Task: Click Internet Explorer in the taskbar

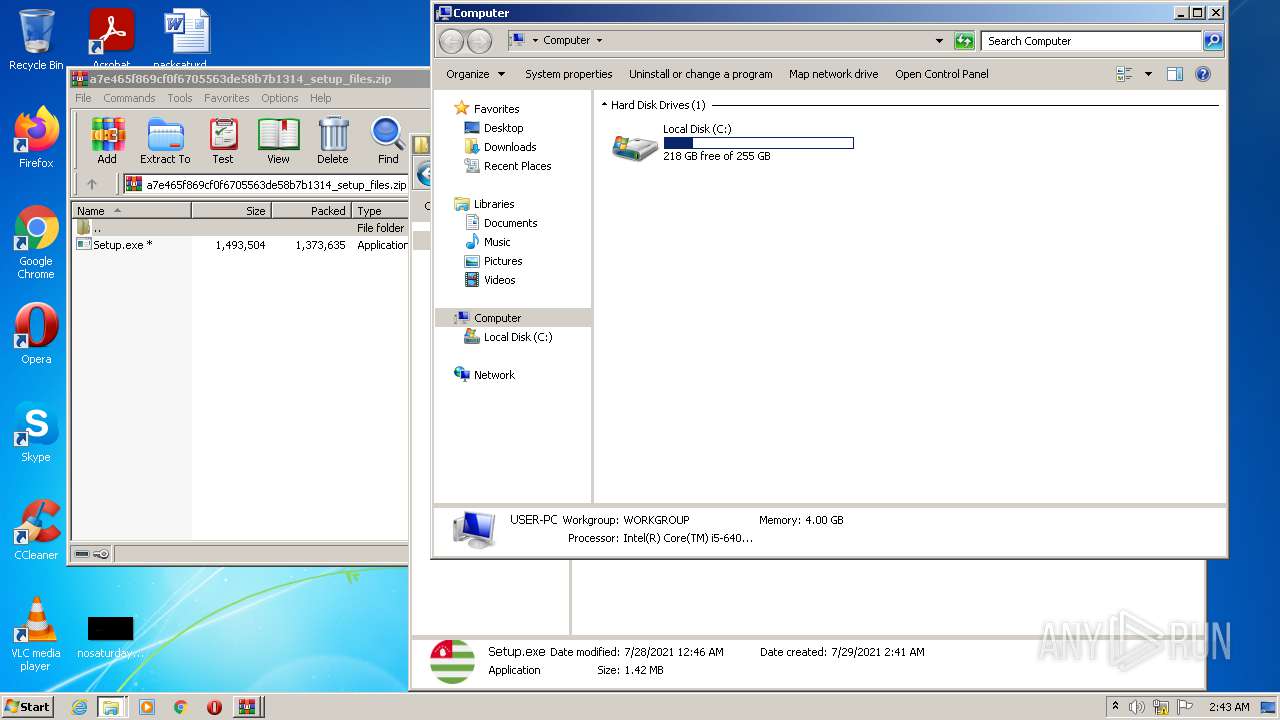Action: [79, 707]
